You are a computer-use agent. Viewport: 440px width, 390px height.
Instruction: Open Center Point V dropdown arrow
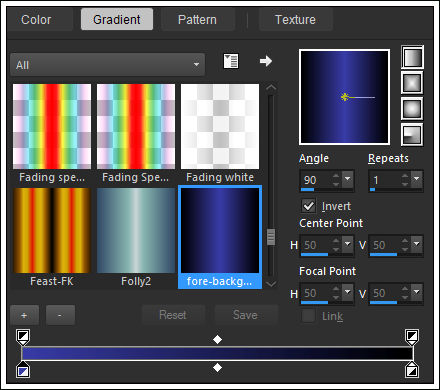tap(417, 244)
